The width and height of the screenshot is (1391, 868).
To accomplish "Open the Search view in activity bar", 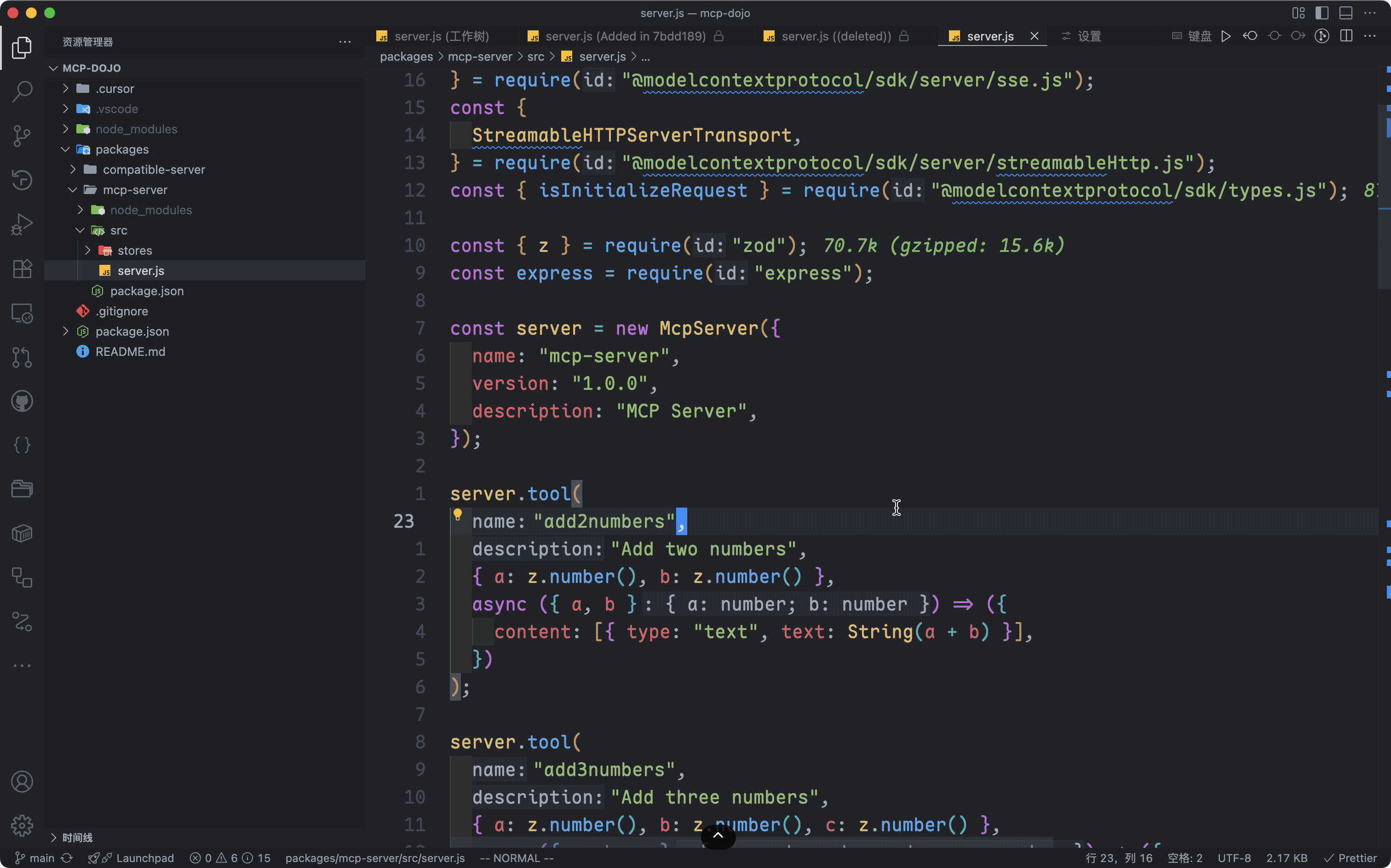I will [x=22, y=91].
